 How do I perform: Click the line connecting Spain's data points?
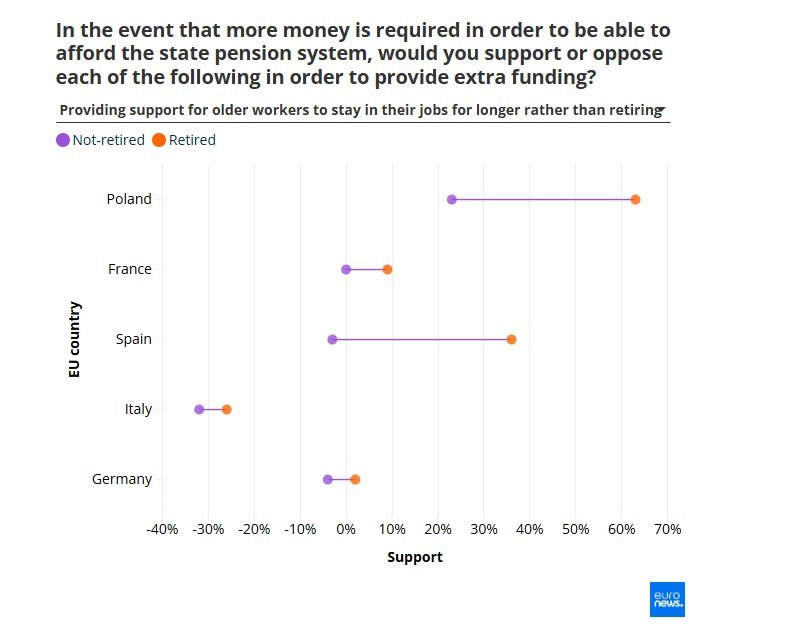click(421, 340)
